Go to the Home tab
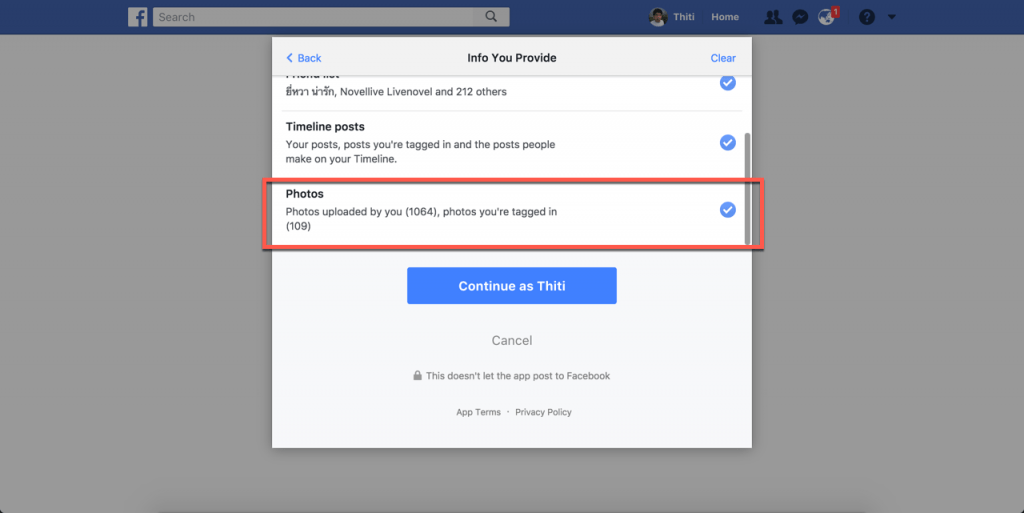Viewport: 1024px width, 513px height. point(725,17)
